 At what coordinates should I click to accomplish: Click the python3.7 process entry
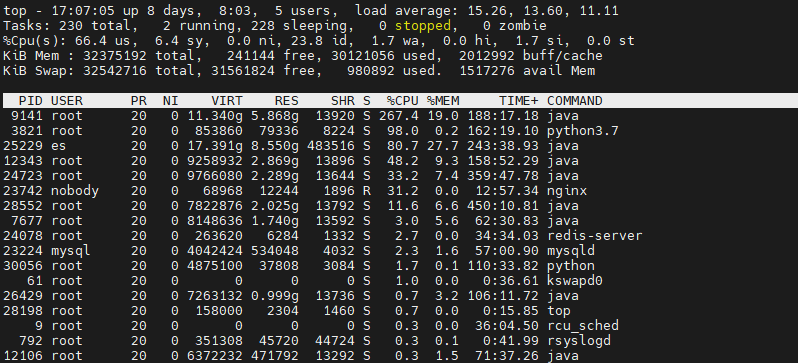[583, 131]
